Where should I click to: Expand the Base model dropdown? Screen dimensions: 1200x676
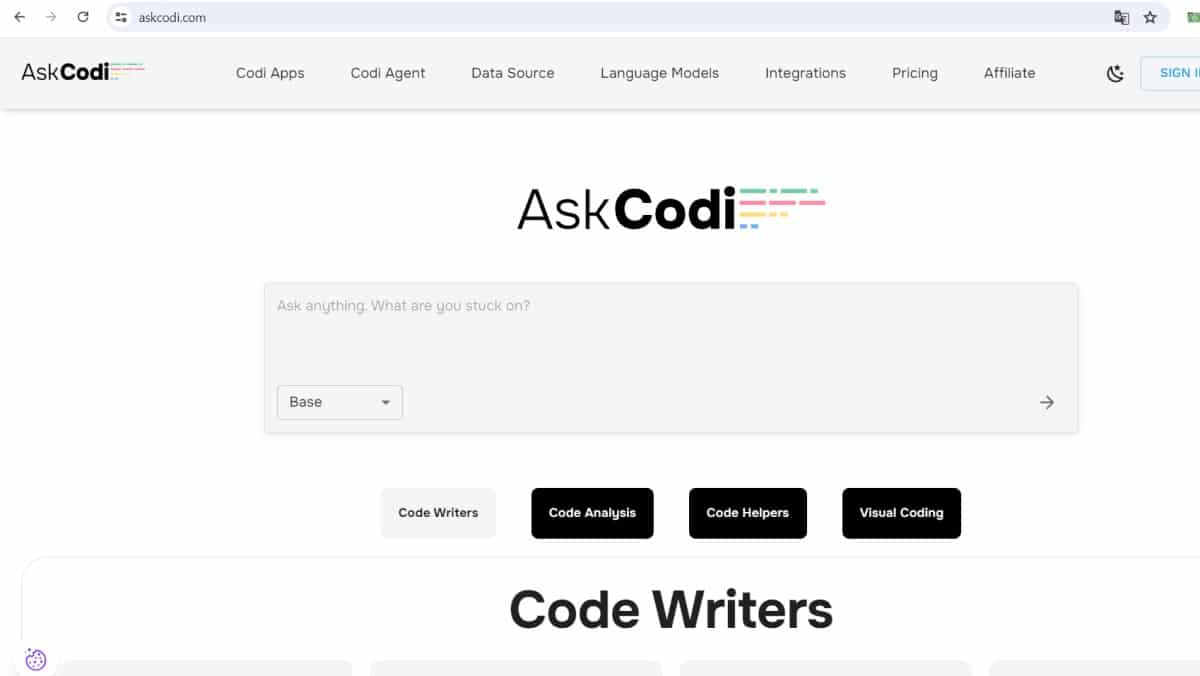[340, 402]
